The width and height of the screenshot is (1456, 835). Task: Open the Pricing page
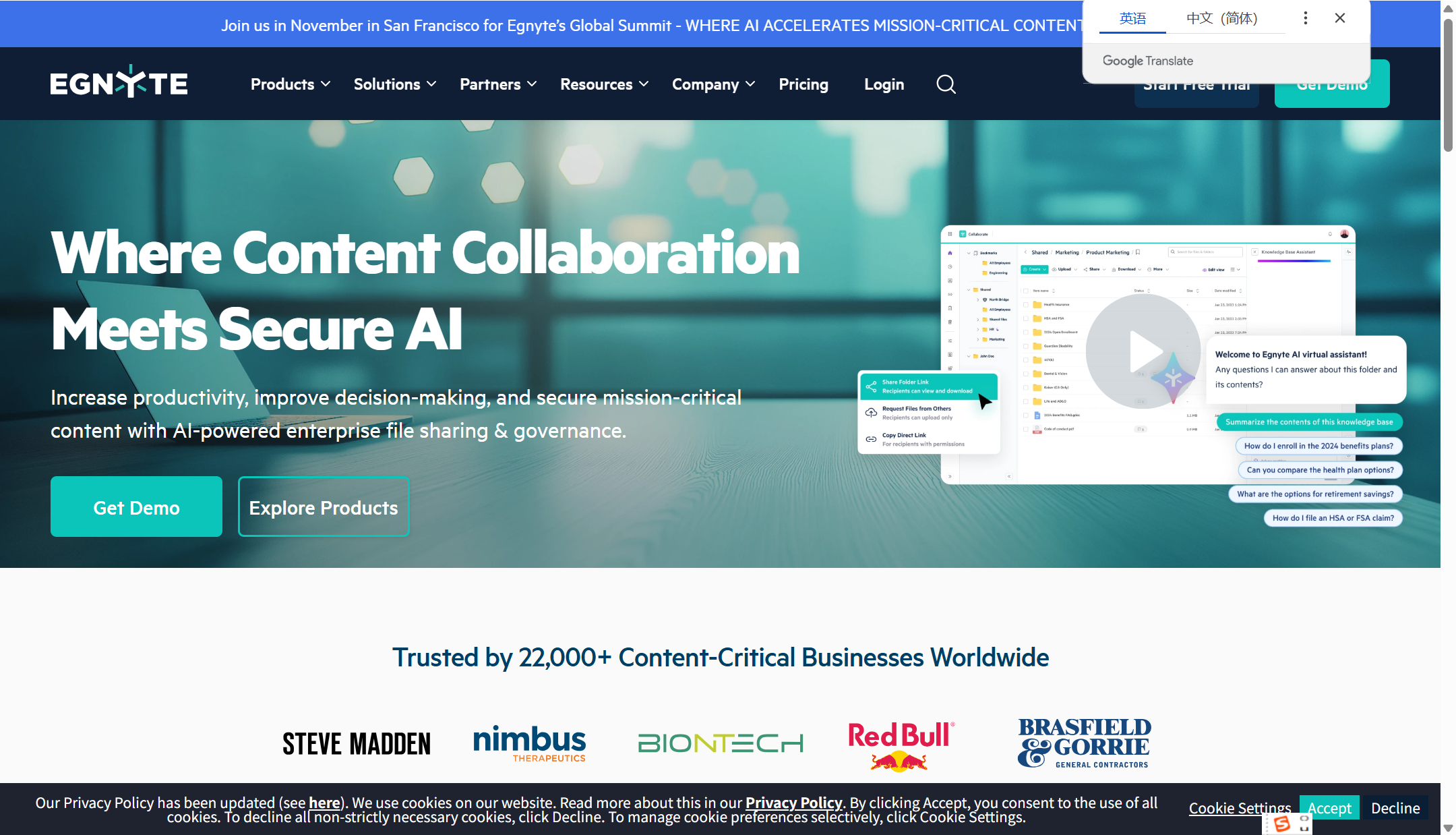tap(803, 84)
